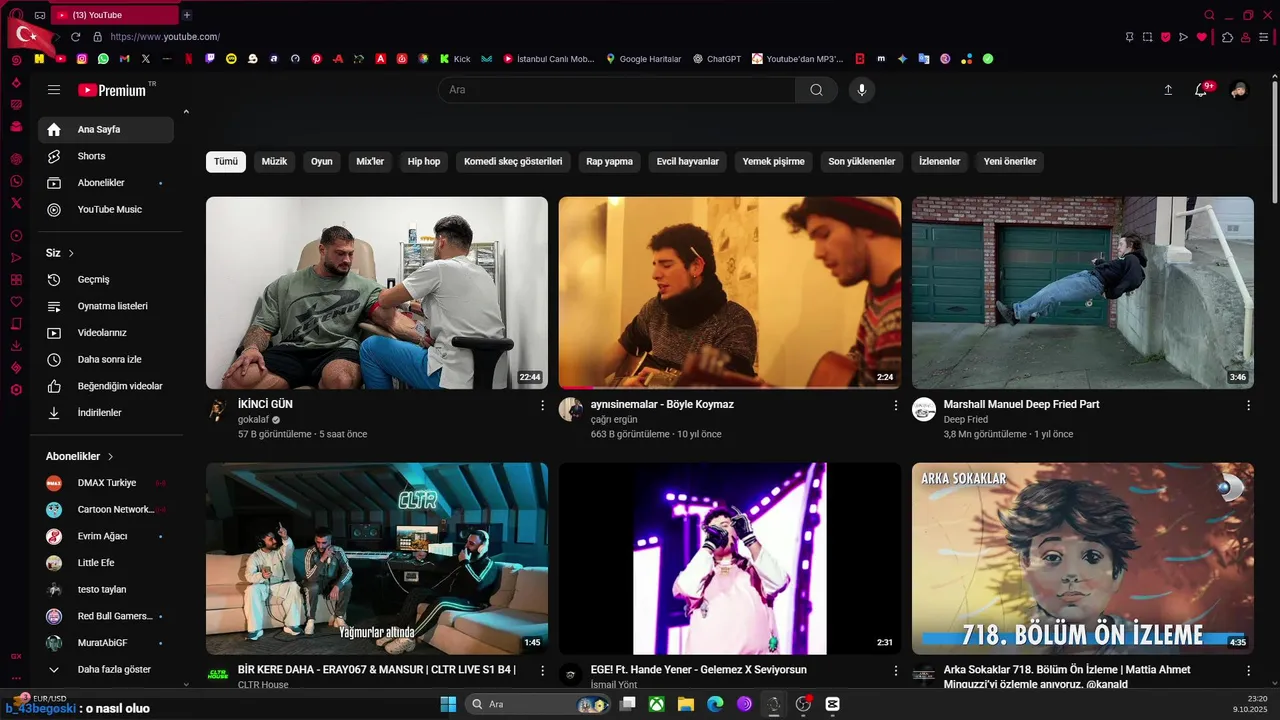The width and height of the screenshot is (1280, 720).
Task: Open DMAX Turkiye subscription channel
Action: click(x=106, y=483)
